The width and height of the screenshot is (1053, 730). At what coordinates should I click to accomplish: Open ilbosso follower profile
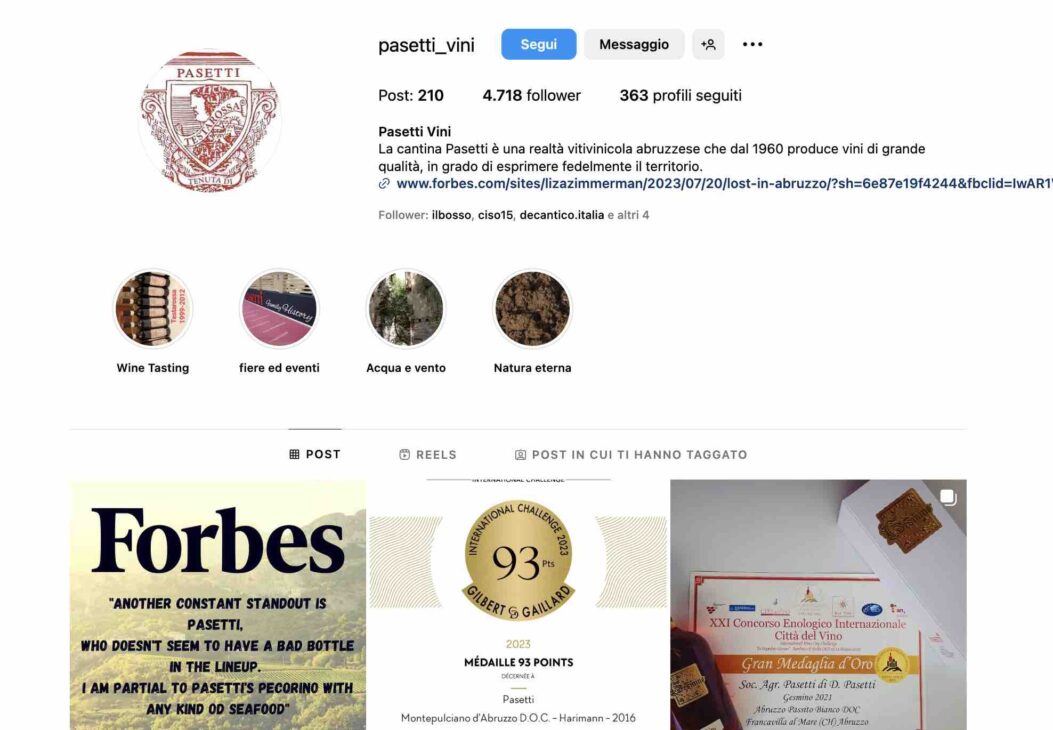coord(451,215)
